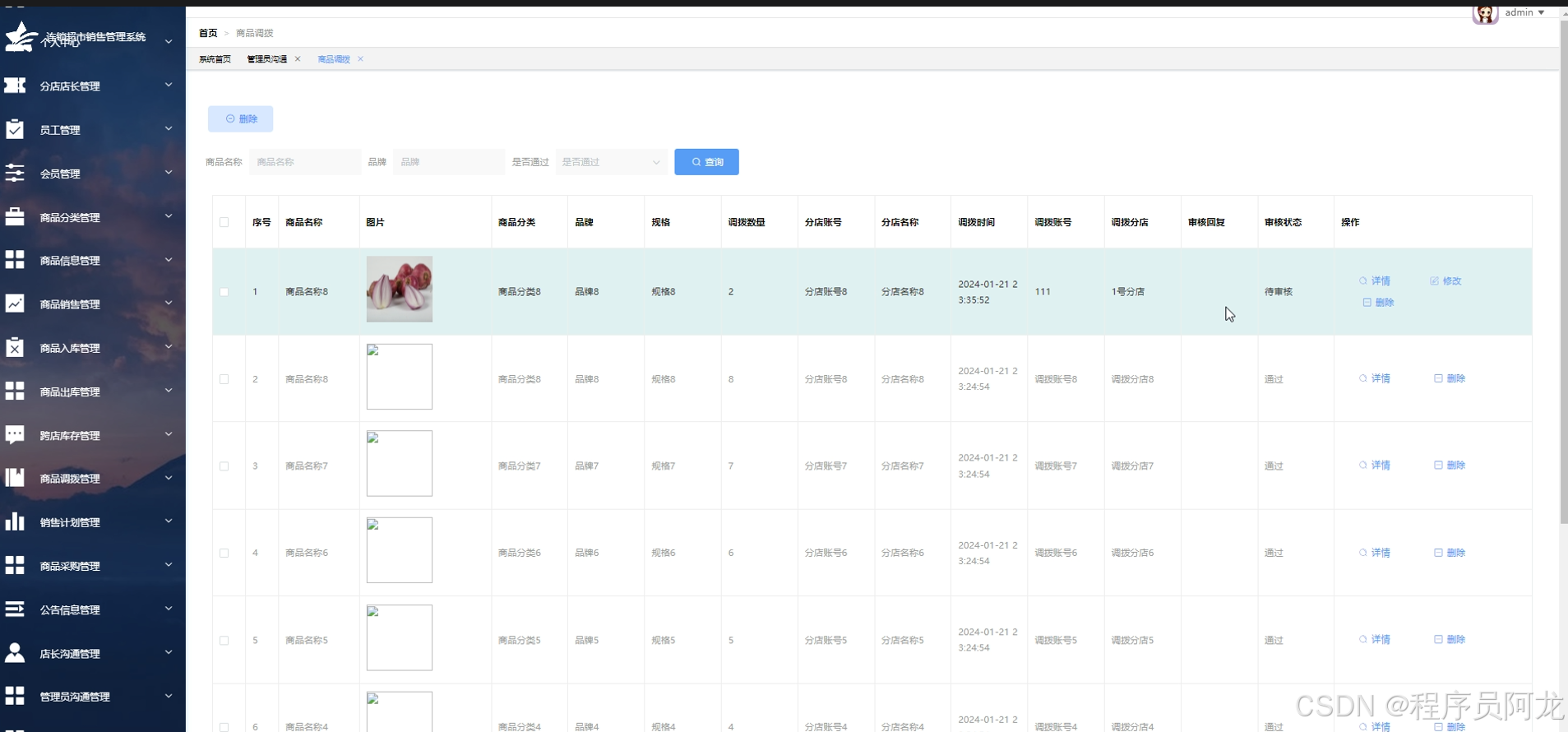Click the admin avatar image
This screenshot has height=732, width=1568.
1485,14
